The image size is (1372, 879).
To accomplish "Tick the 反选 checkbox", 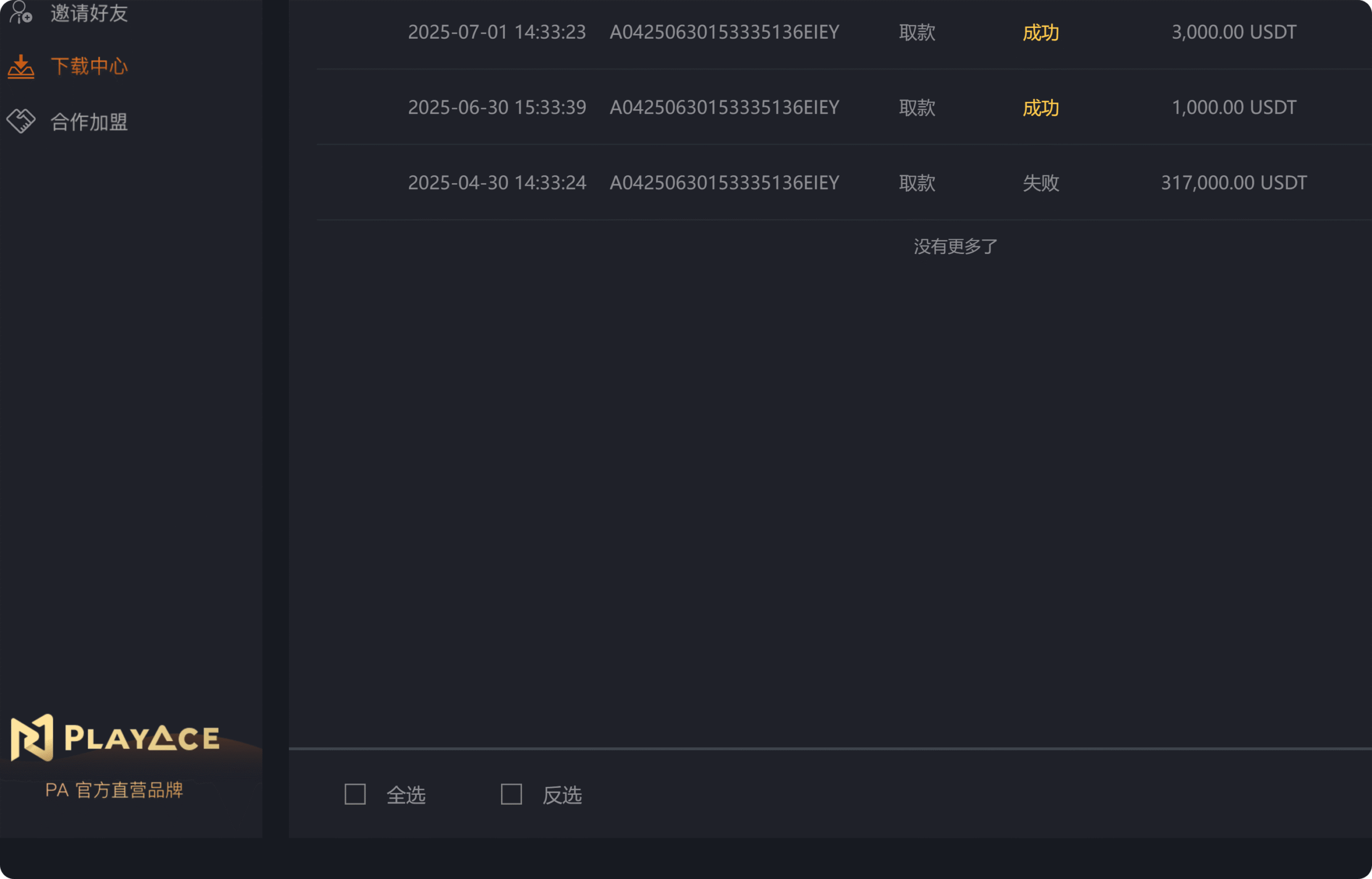I will 512,794.
